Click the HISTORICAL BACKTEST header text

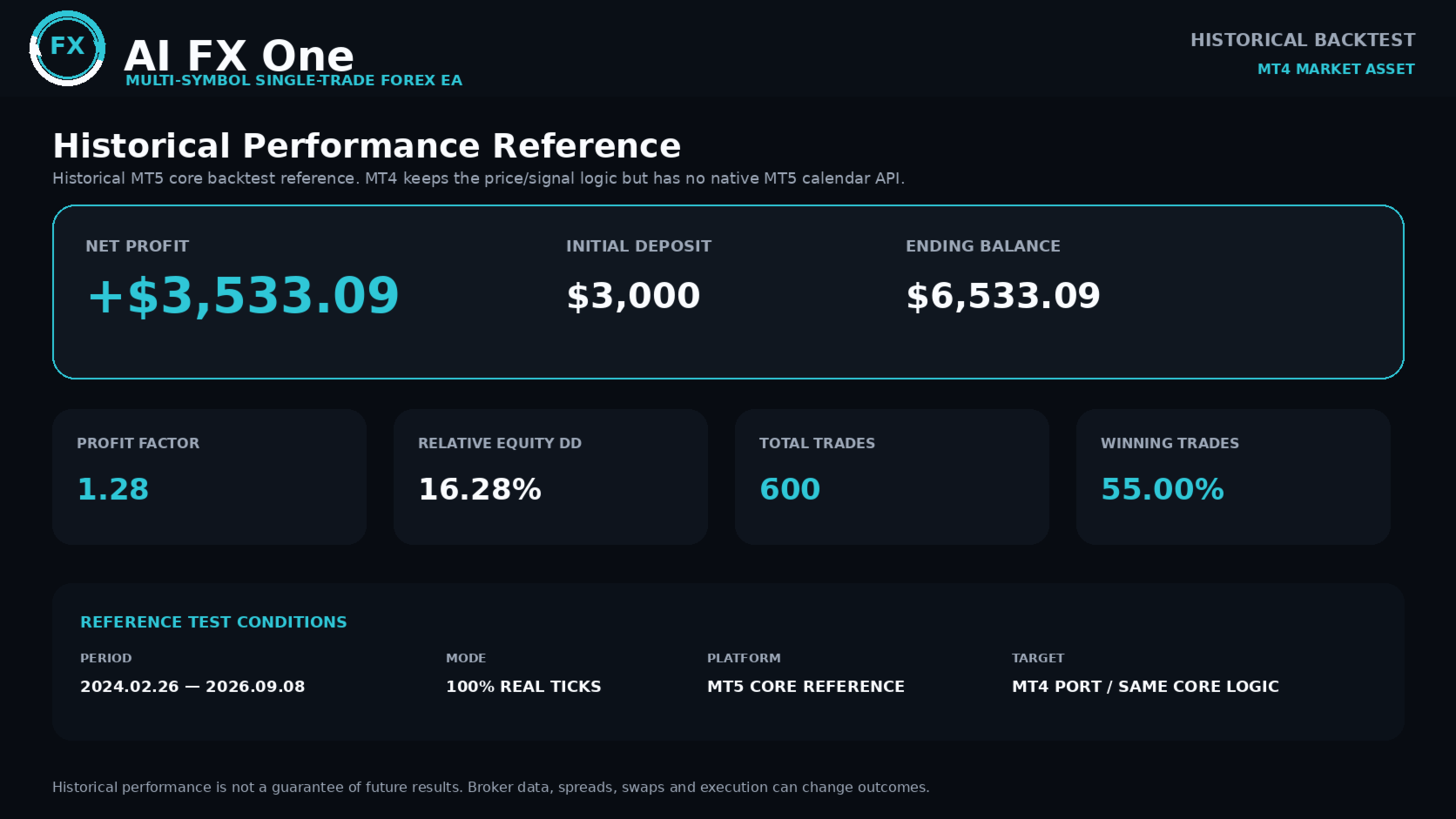pos(1303,40)
